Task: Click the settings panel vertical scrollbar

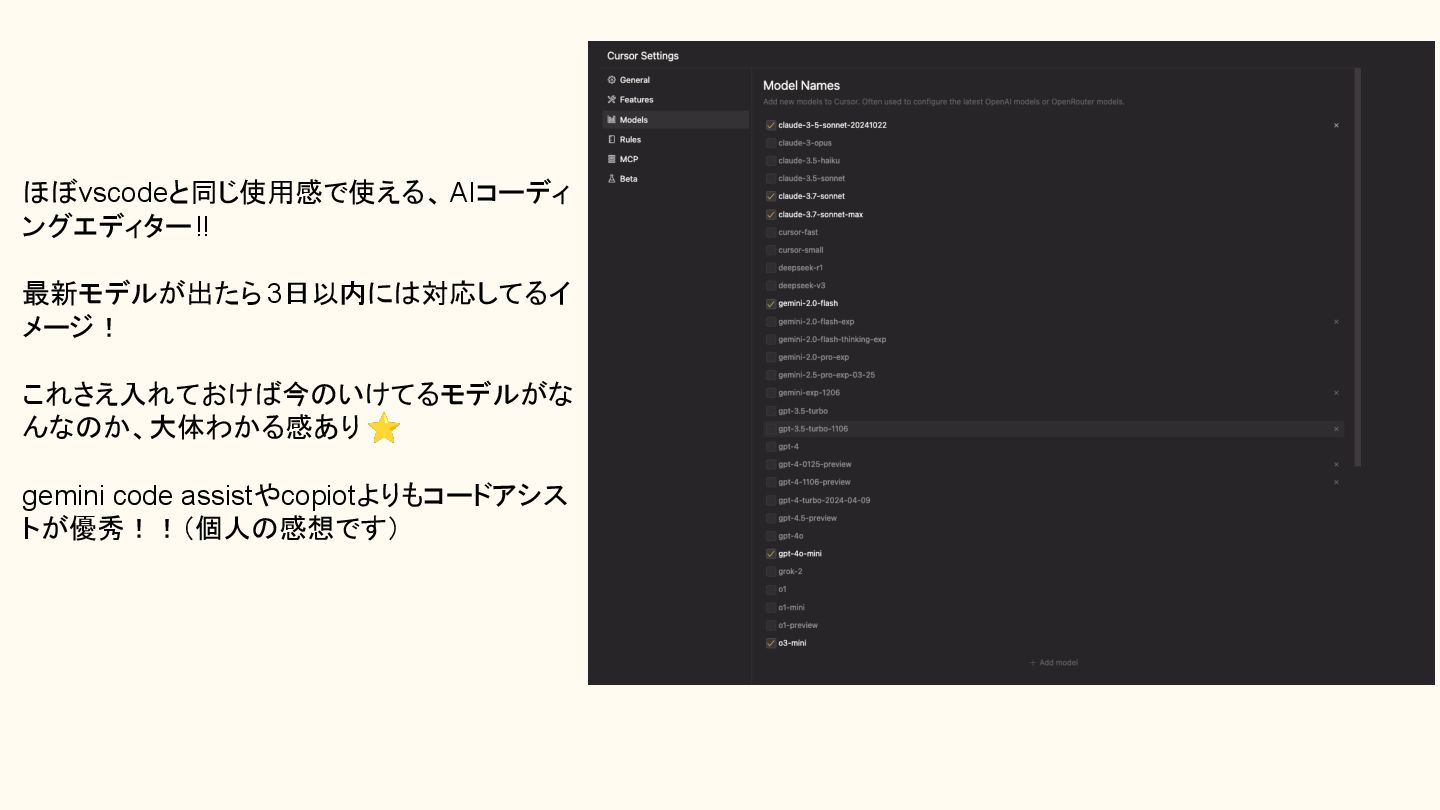Action: pyautogui.click(x=1357, y=267)
